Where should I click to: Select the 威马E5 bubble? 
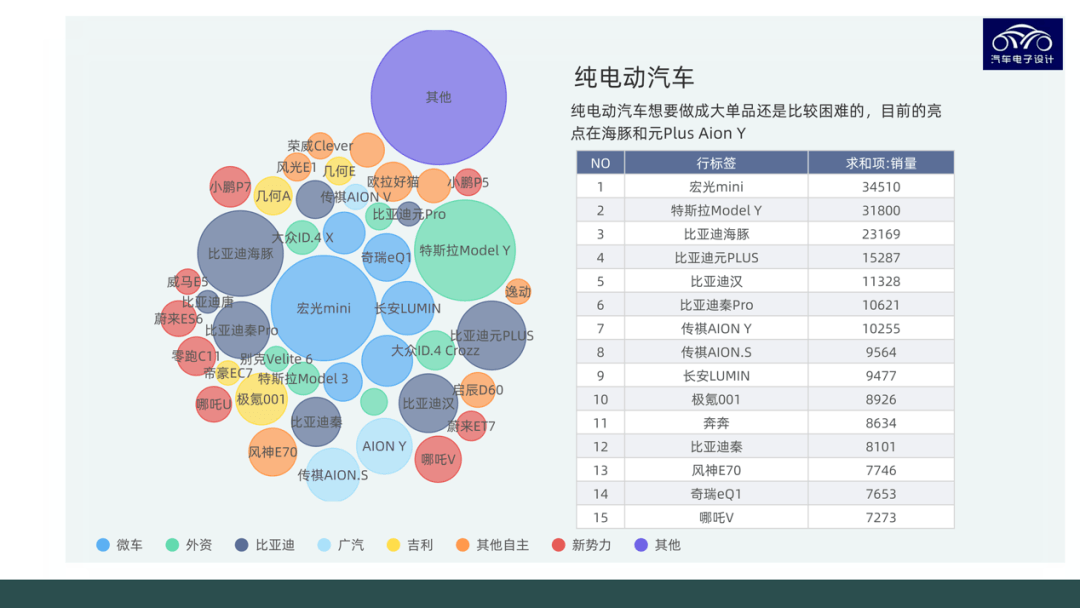point(187,282)
